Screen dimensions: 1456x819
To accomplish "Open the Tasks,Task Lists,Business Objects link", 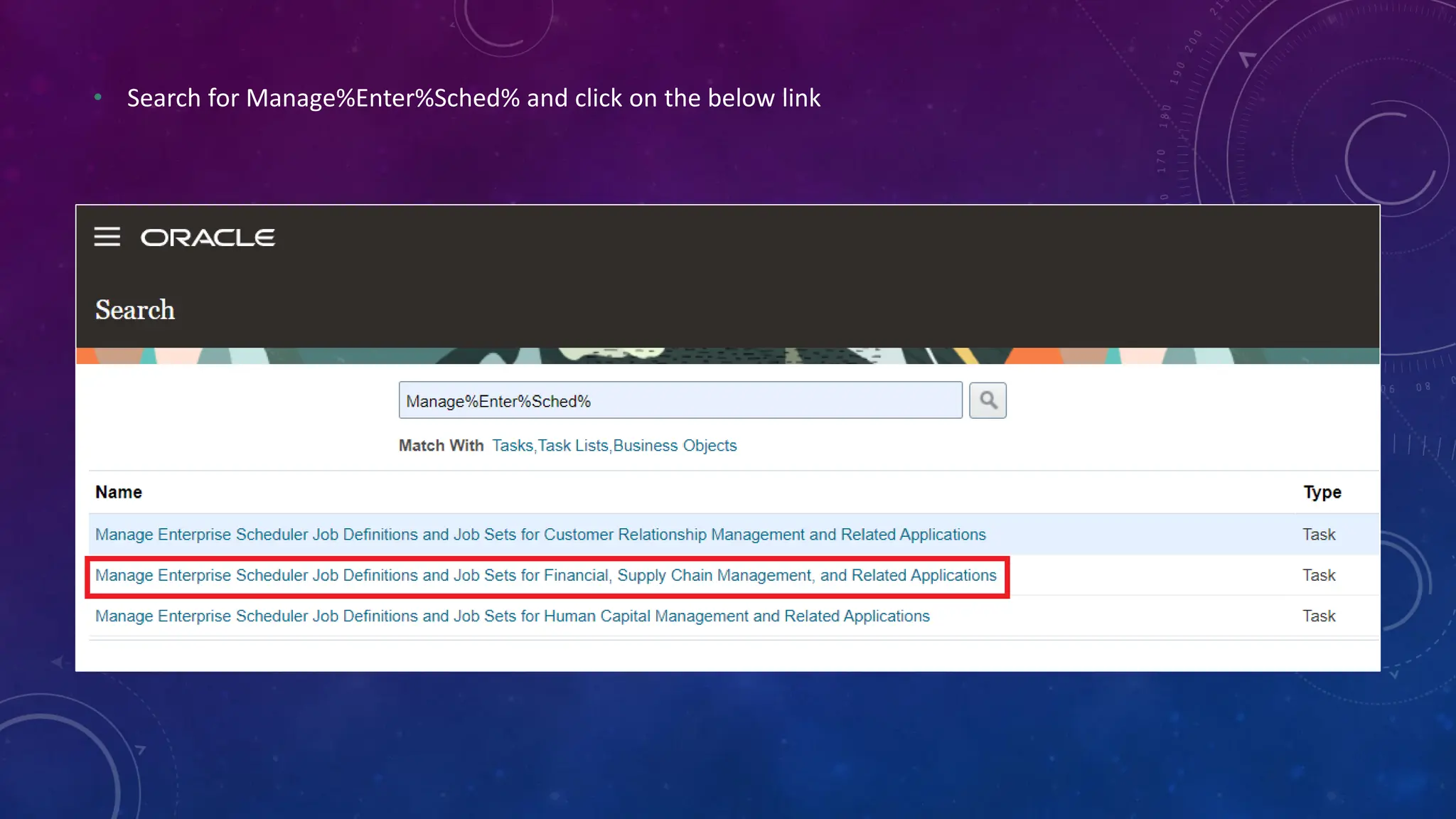I will (x=614, y=446).
